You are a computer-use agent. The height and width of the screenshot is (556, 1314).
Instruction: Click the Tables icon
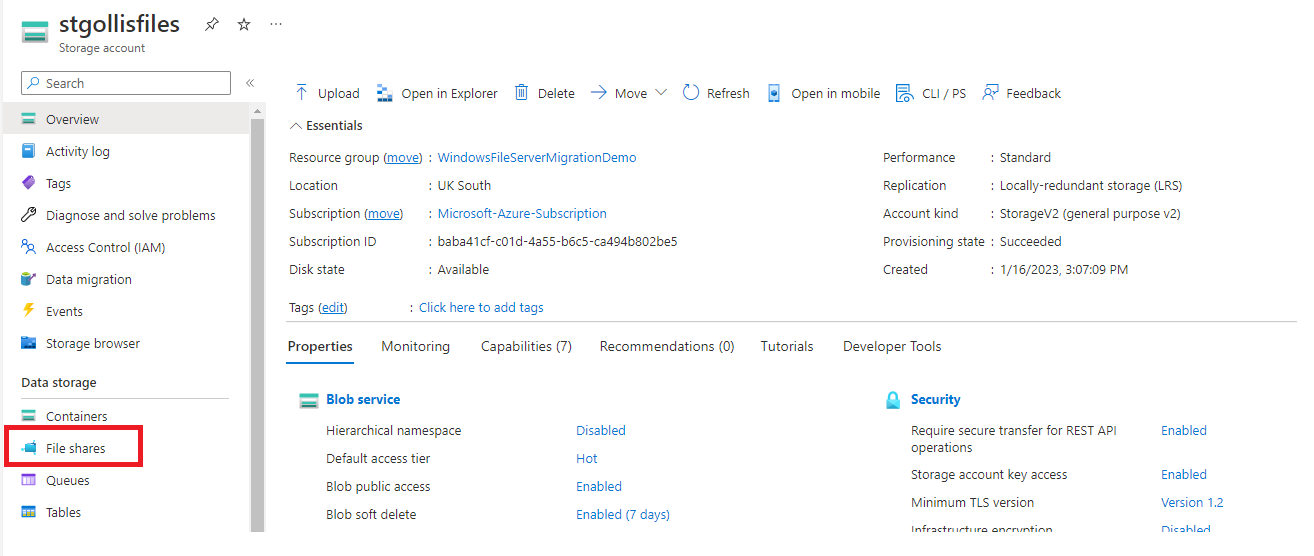pos(29,512)
